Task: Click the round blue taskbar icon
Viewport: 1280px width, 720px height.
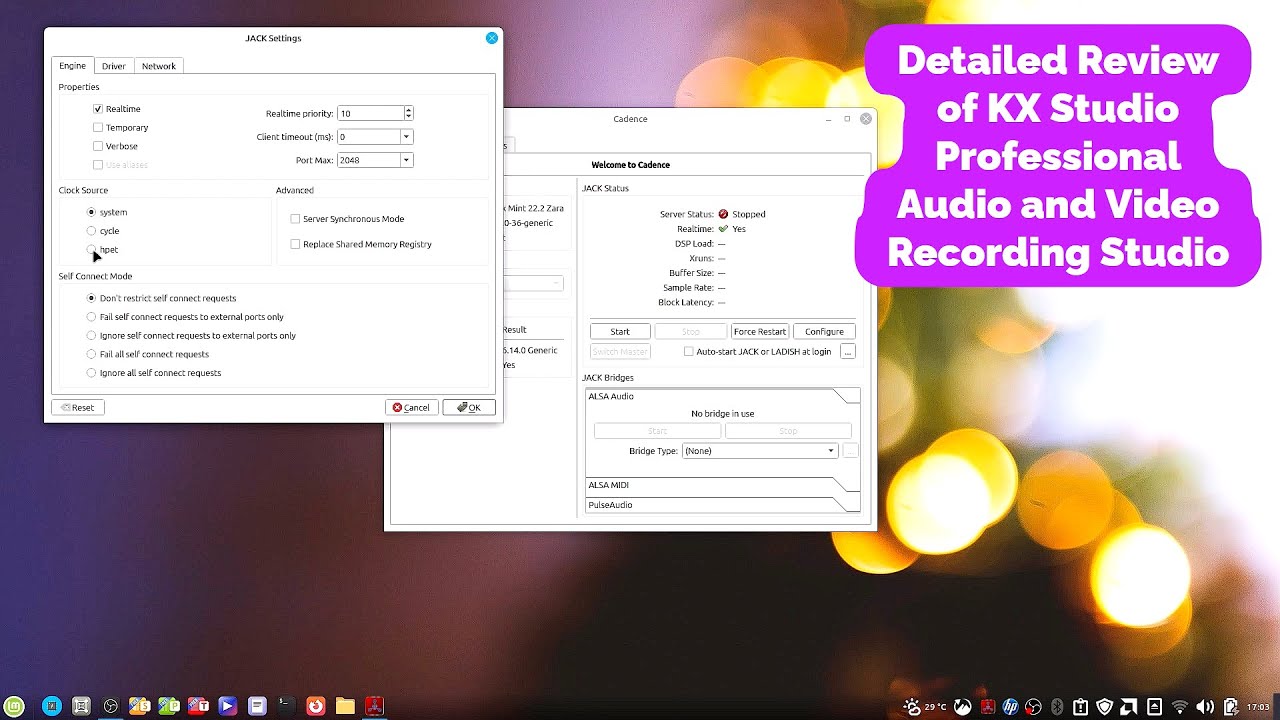Action: click(52, 706)
